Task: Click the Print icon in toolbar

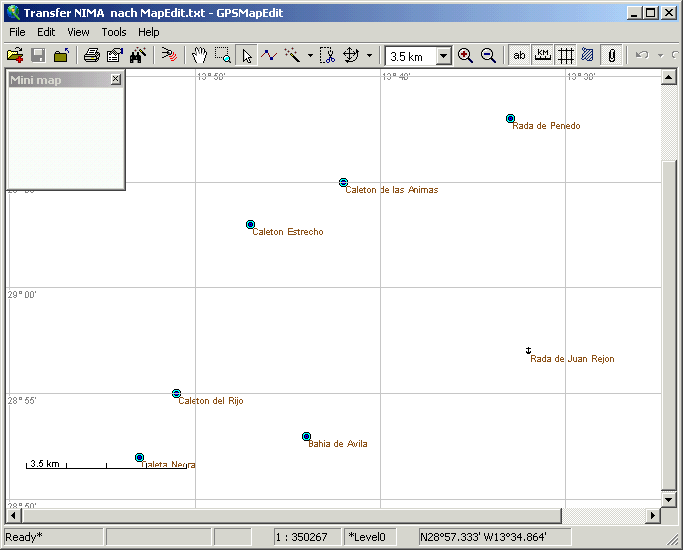Action: tap(91, 56)
